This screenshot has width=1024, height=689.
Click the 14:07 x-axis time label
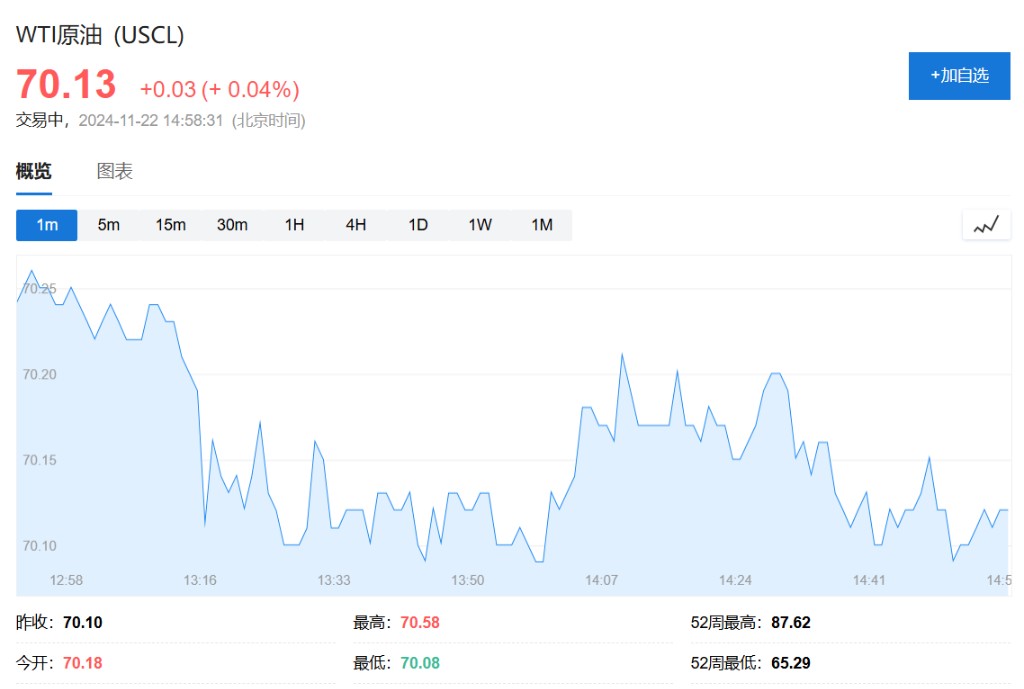click(601, 580)
